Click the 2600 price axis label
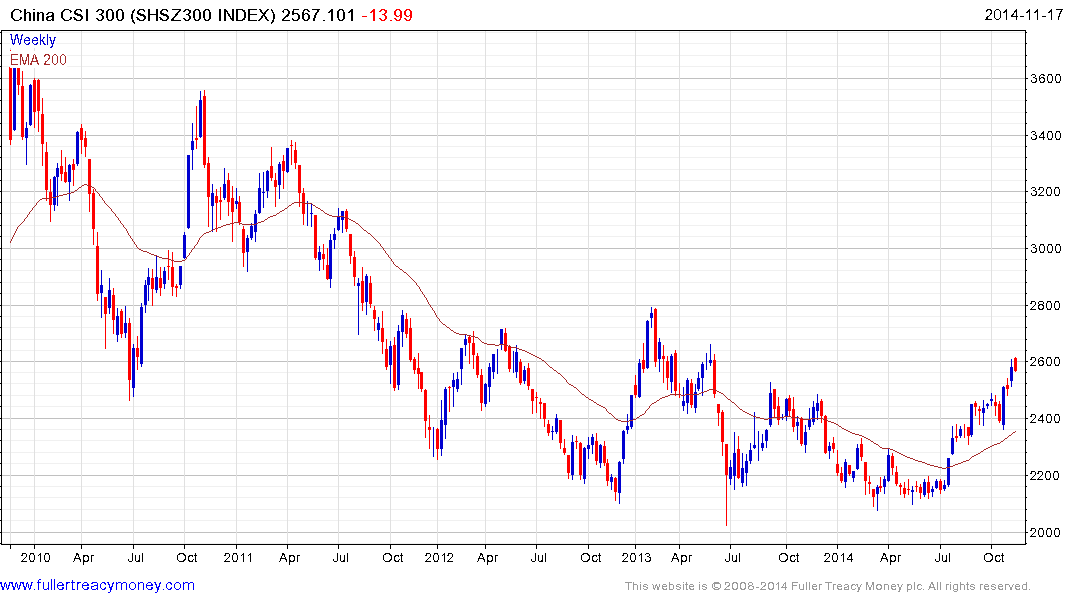Screen dimensions: 1075x600 (1046, 362)
